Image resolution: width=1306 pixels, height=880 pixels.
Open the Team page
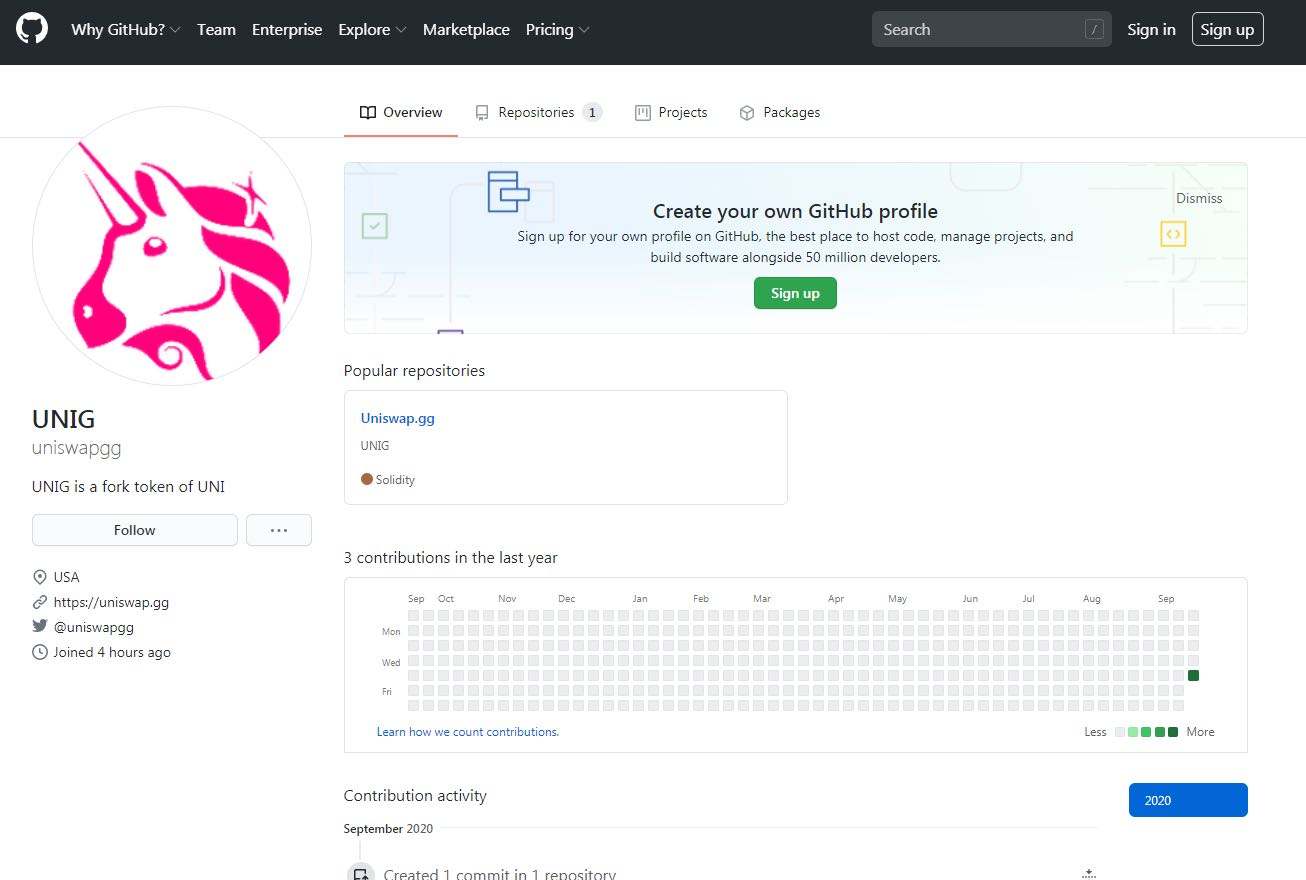pyautogui.click(x=216, y=30)
